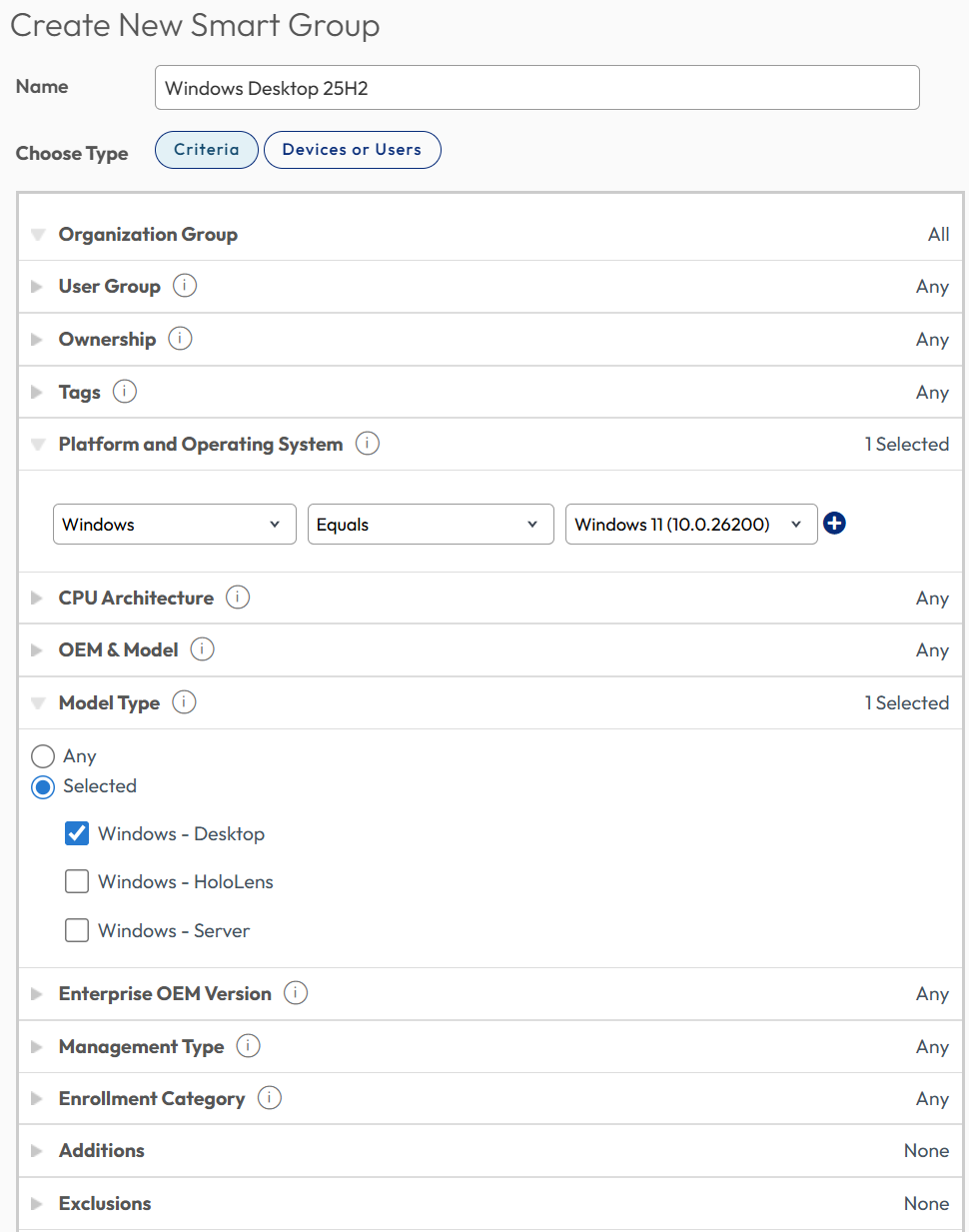Open the Equals operator dropdown
The height and width of the screenshot is (1232, 969).
pyautogui.click(x=430, y=525)
